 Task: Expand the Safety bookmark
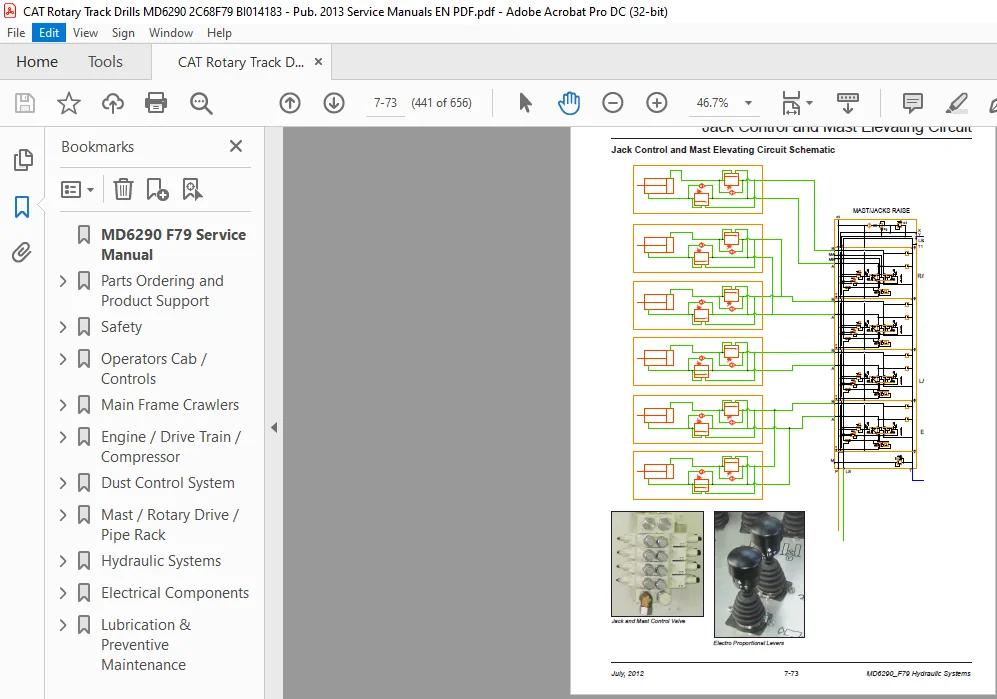[63, 327]
